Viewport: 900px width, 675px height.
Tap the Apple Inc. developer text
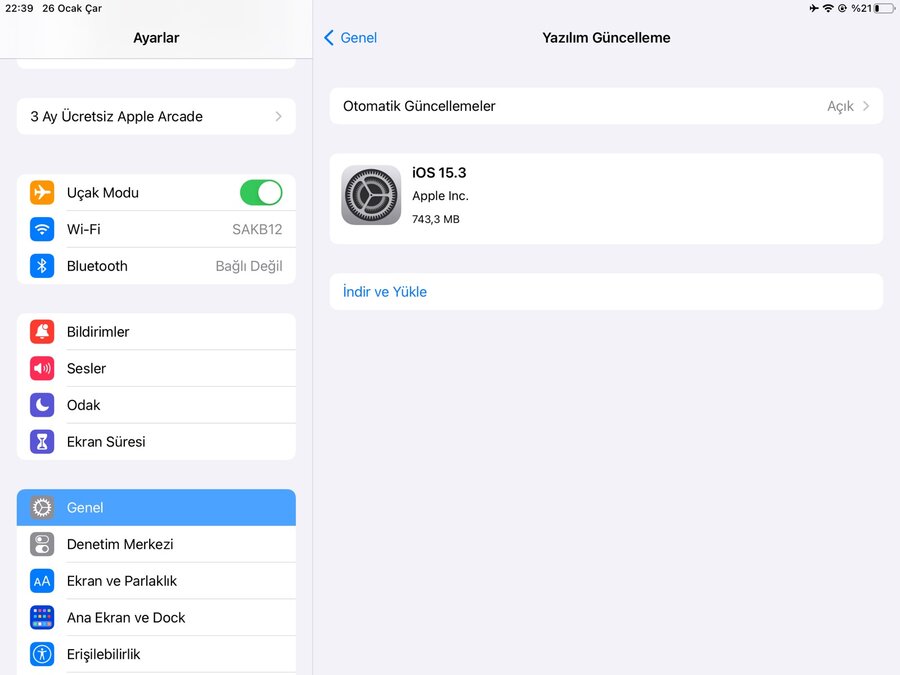pyautogui.click(x=440, y=196)
